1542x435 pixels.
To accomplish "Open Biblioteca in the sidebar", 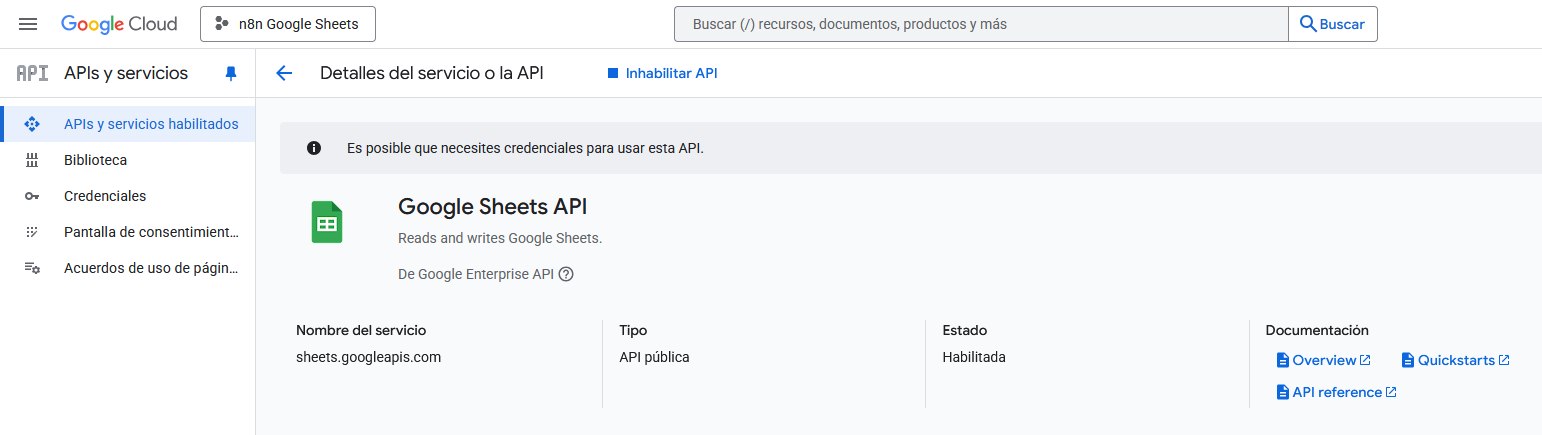I will click(95, 160).
